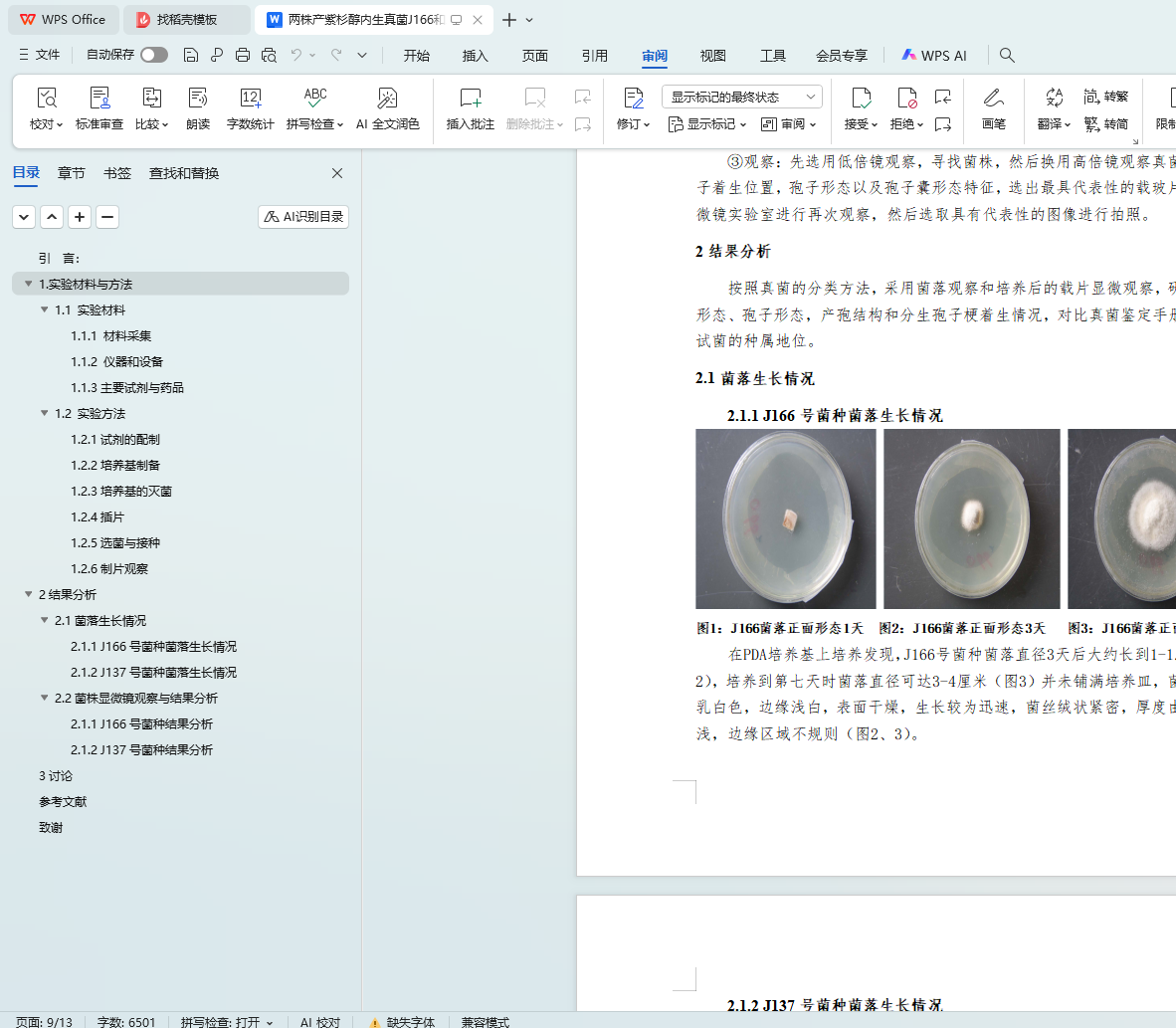Click the print icon in quick toolbar
Screen dimensions: 1176x1028
coord(243,55)
